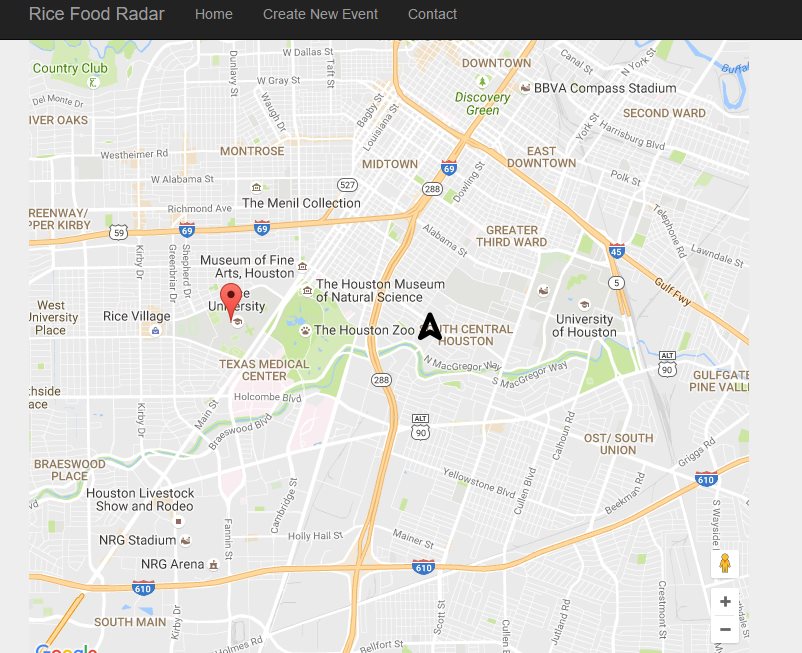802x653 pixels.
Task: Click the Holcombe Blvd street label
Action: 268,397
